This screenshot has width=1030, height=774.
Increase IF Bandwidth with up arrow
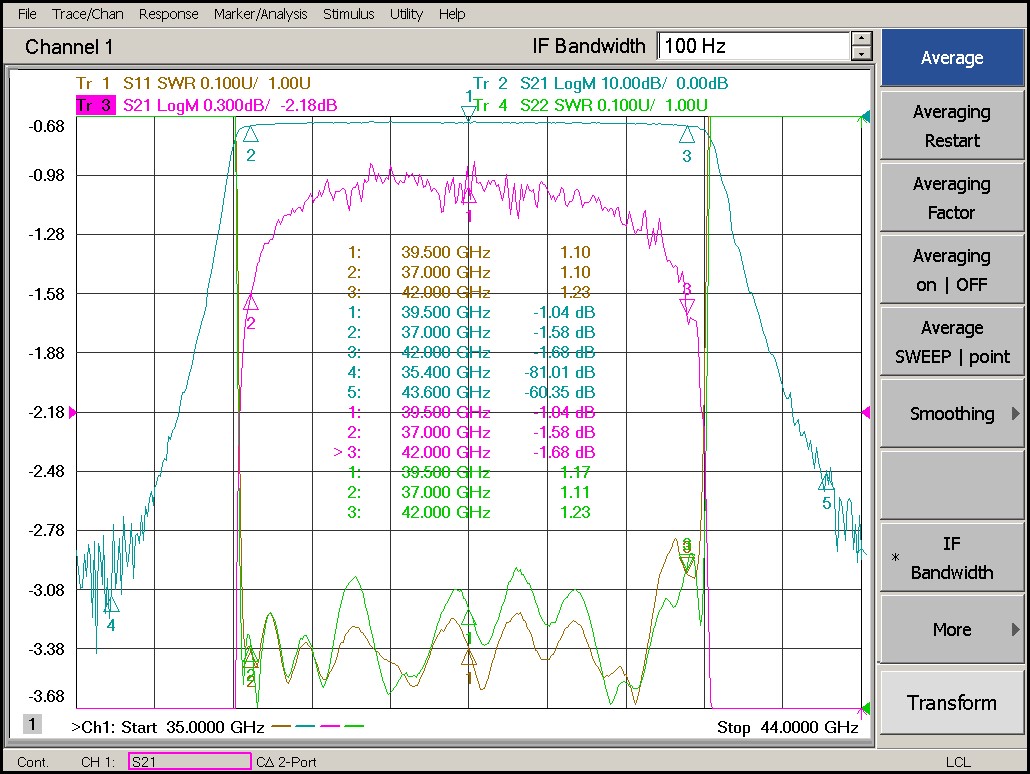pyautogui.click(x=861, y=39)
